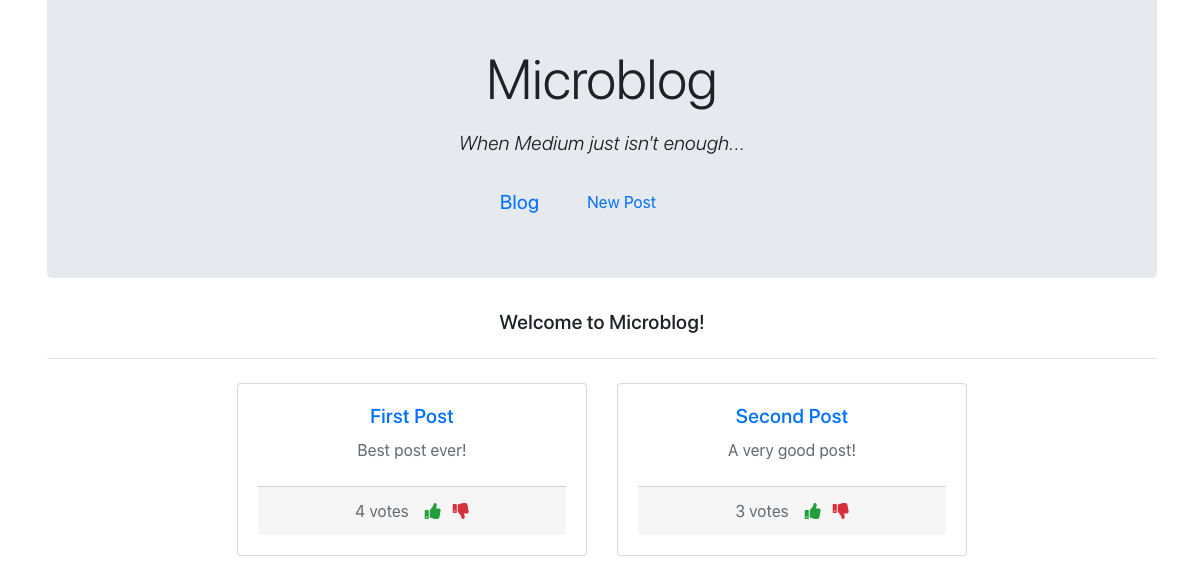1203x585 pixels.
Task: Open the First Post article
Action: [x=411, y=416]
